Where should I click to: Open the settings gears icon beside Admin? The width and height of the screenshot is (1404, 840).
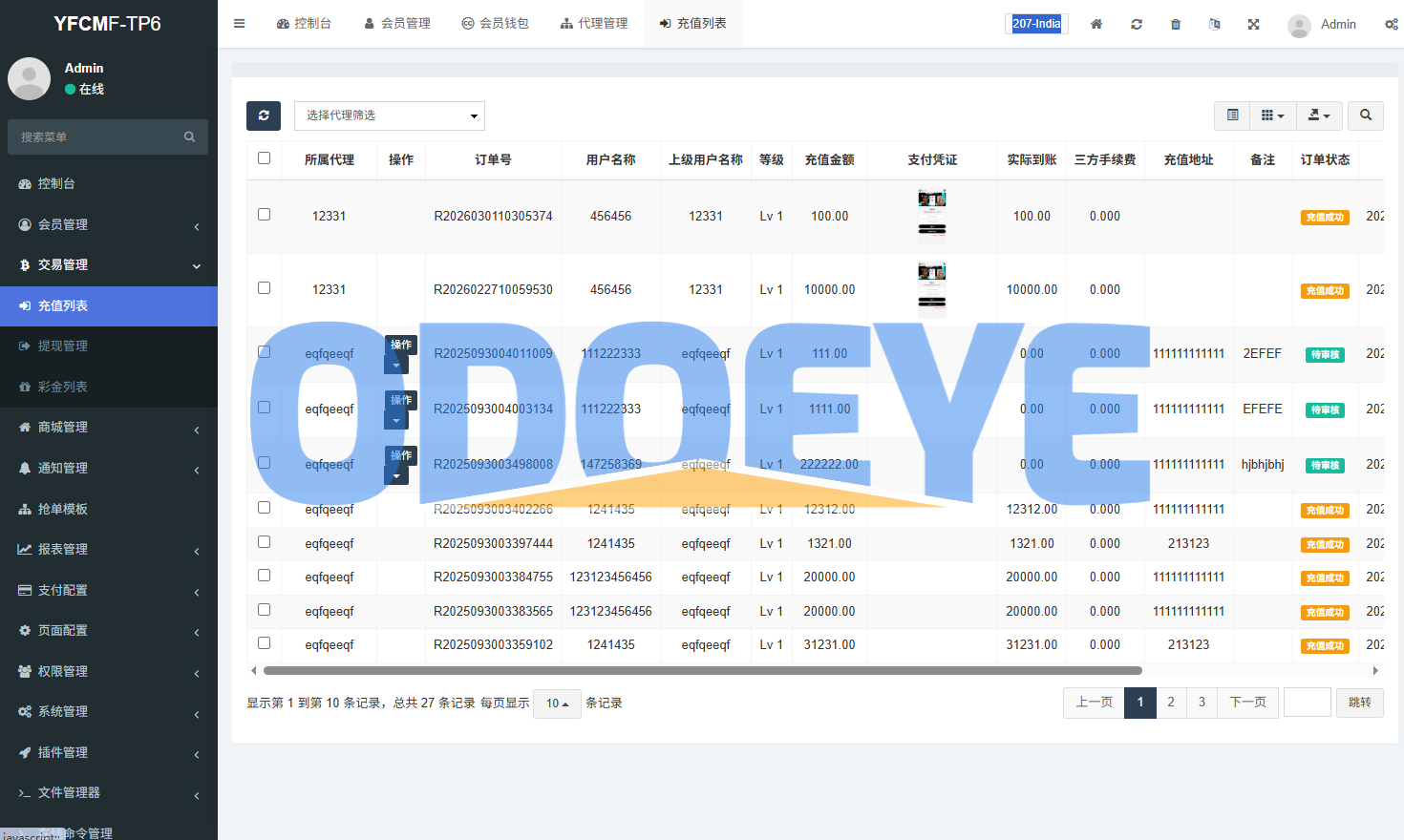tap(1391, 24)
